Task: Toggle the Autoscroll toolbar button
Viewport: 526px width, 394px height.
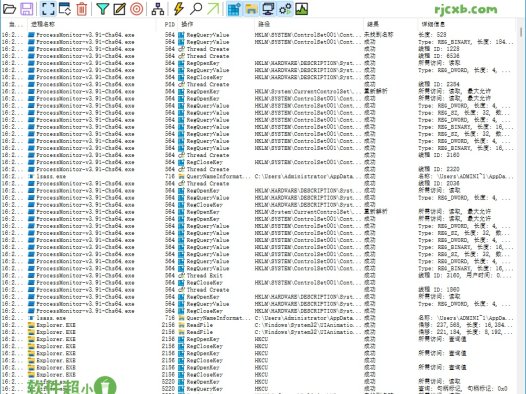Action: [65, 9]
